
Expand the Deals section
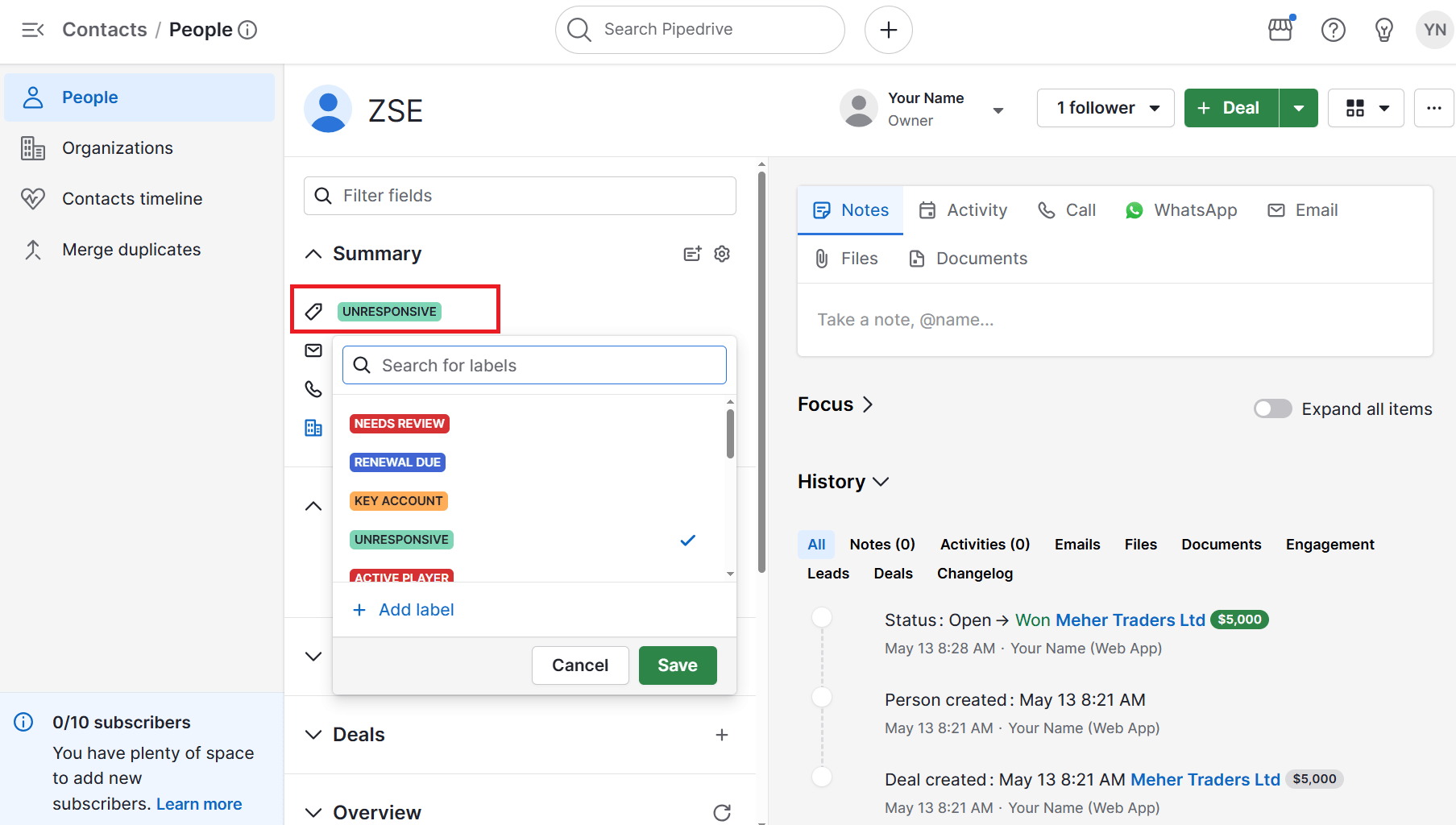(313, 735)
